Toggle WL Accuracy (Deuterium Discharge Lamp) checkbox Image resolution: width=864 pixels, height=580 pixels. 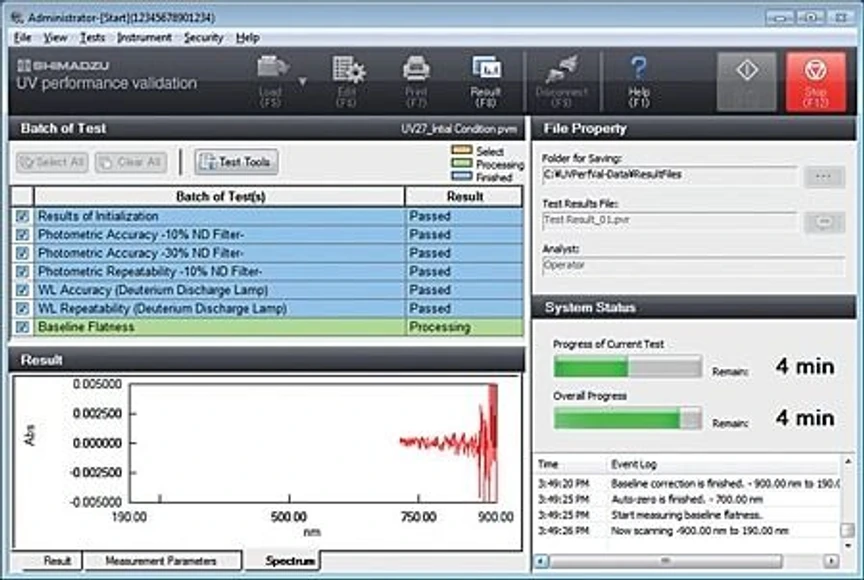[x=22, y=290]
